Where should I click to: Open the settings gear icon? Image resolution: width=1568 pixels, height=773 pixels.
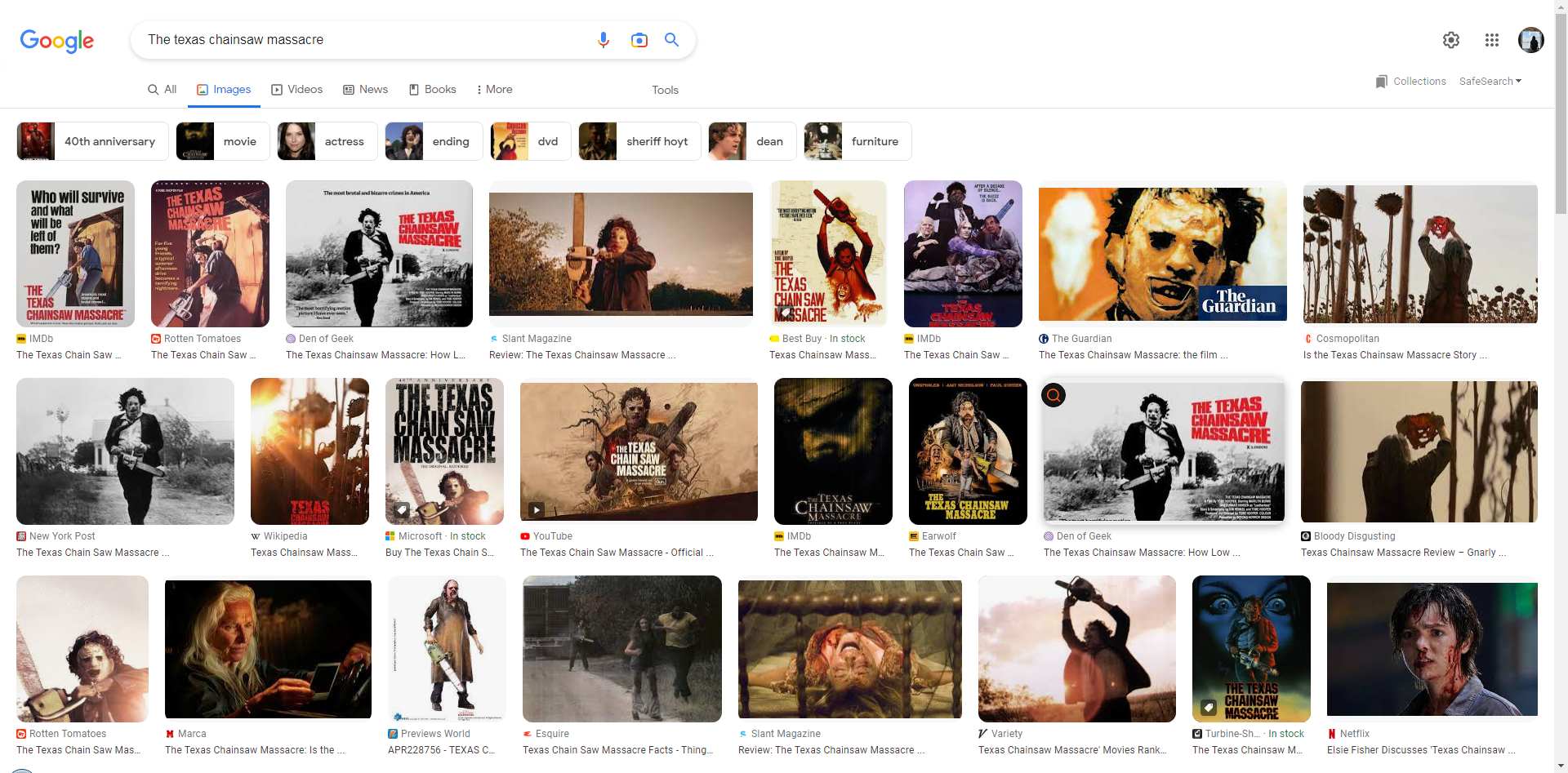click(x=1450, y=40)
